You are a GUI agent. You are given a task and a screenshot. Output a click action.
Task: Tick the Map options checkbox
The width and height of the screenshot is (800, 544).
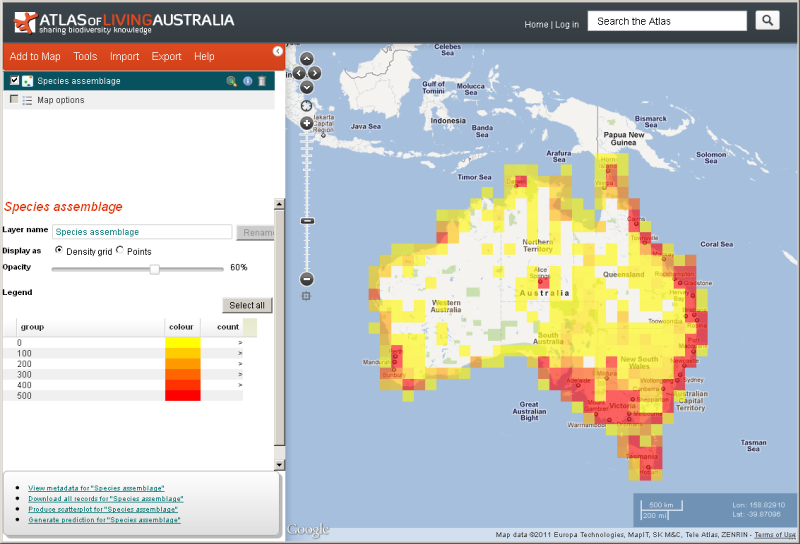14,100
